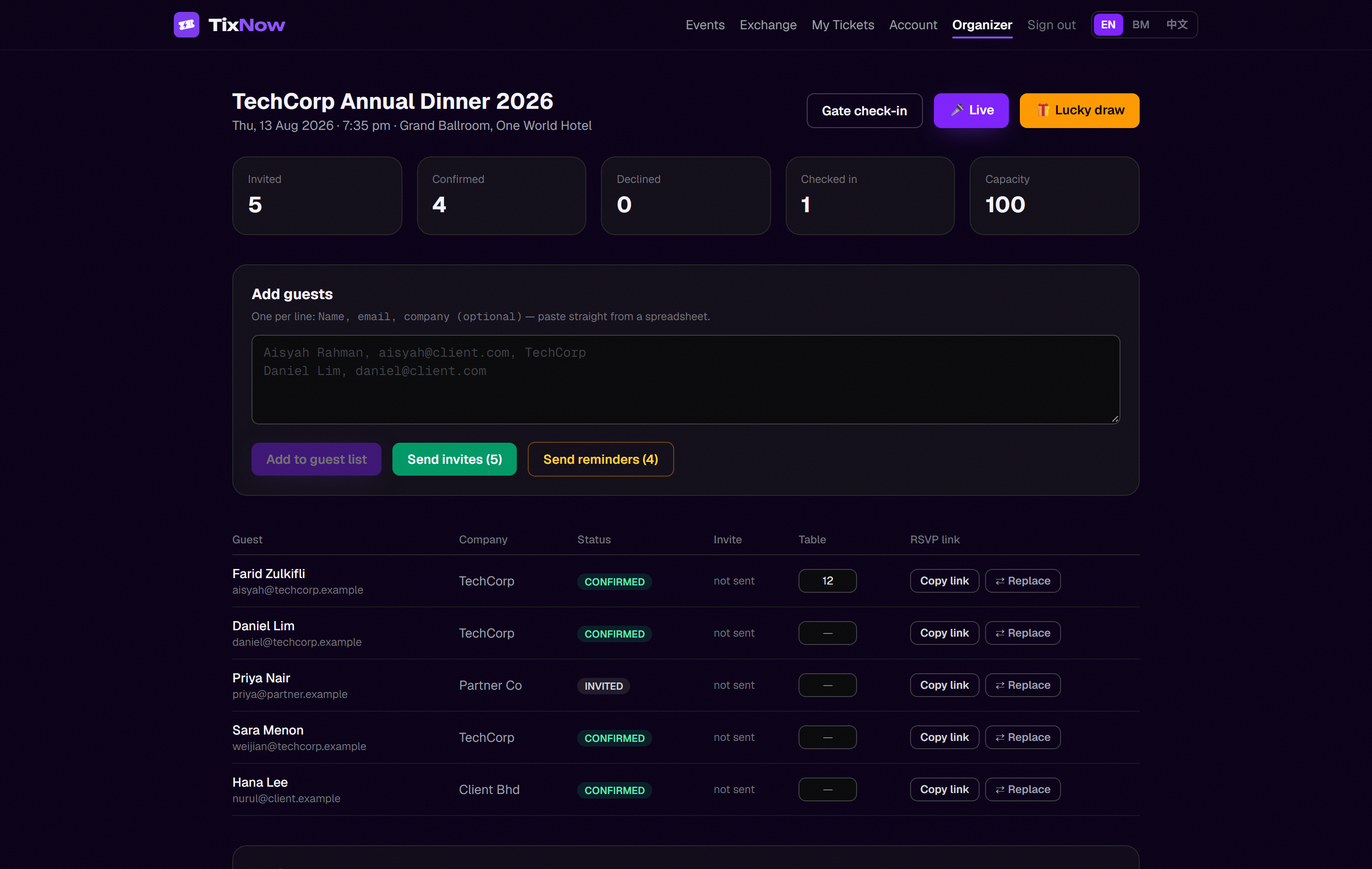Click the TechCorp Annual Dinner 2026 heading
The height and width of the screenshot is (869, 1372).
392,102
